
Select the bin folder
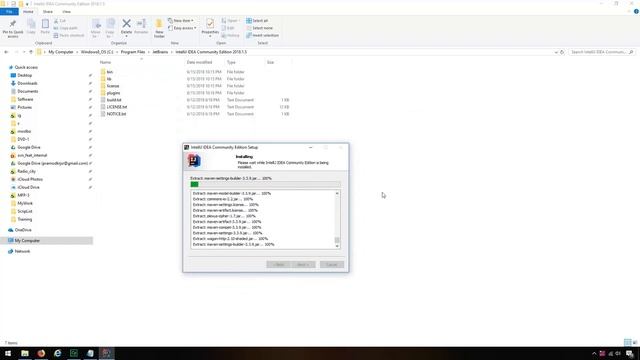(x=109, y=72)
